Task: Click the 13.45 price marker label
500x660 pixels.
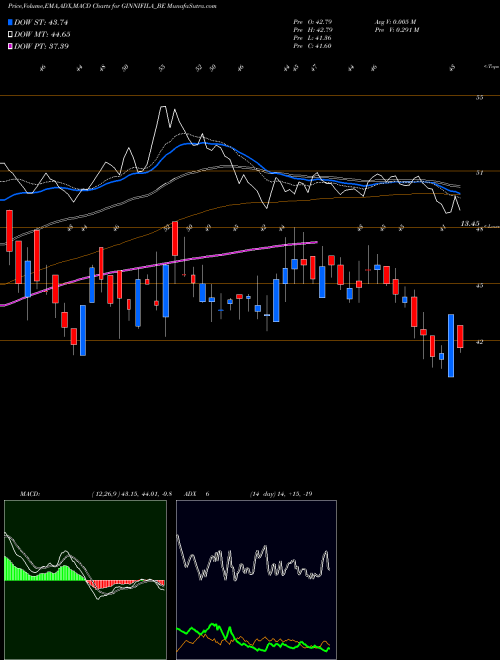Action: click(x=470, y=224)
